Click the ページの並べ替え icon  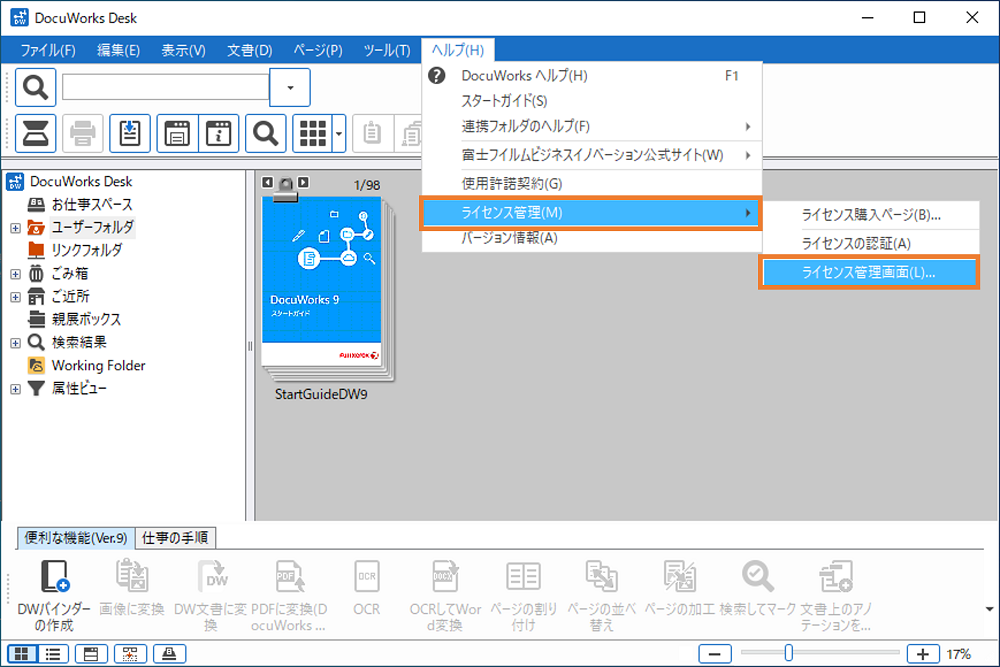click(x=601, y=575)
